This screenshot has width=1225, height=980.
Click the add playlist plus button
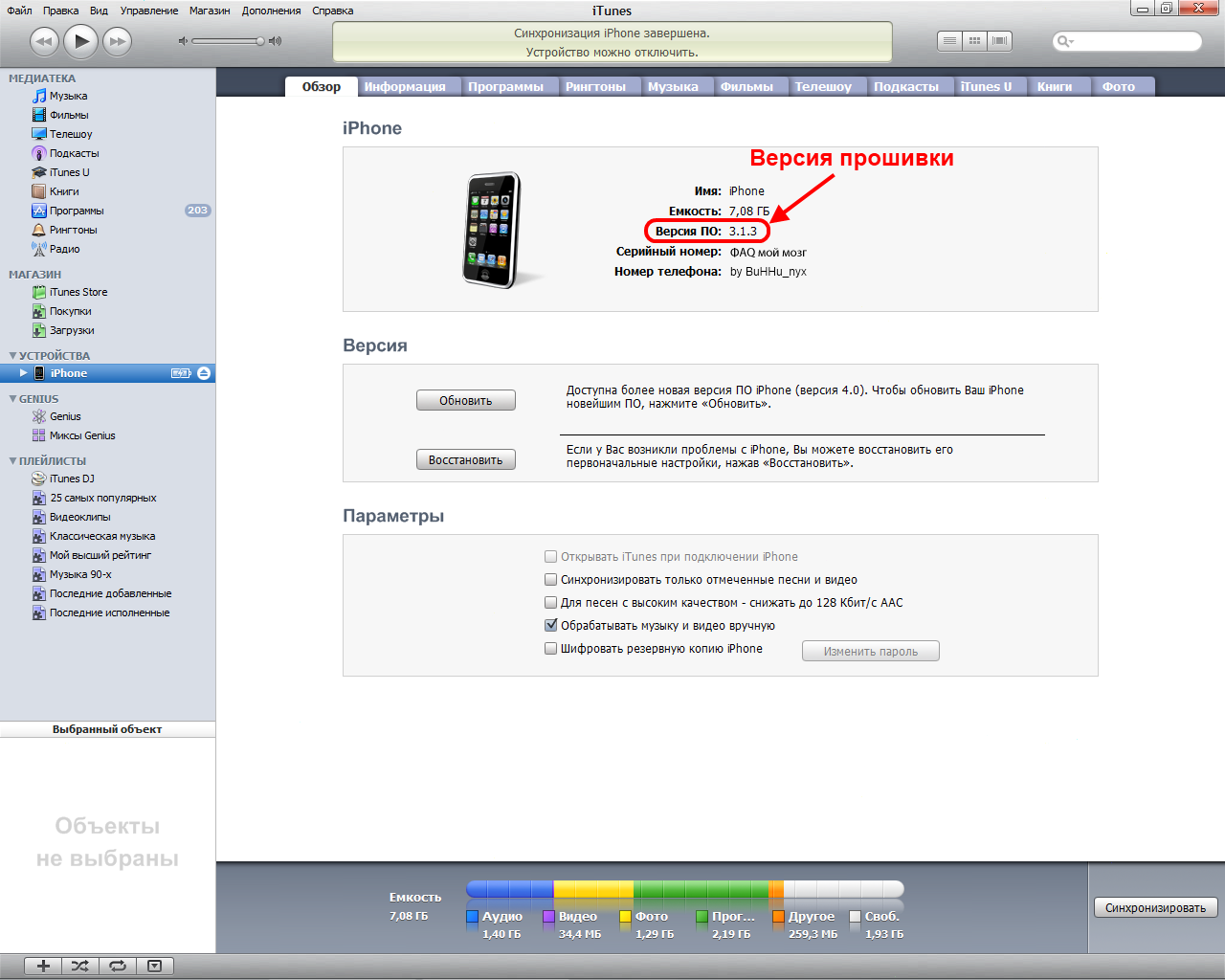coord(43,966)
